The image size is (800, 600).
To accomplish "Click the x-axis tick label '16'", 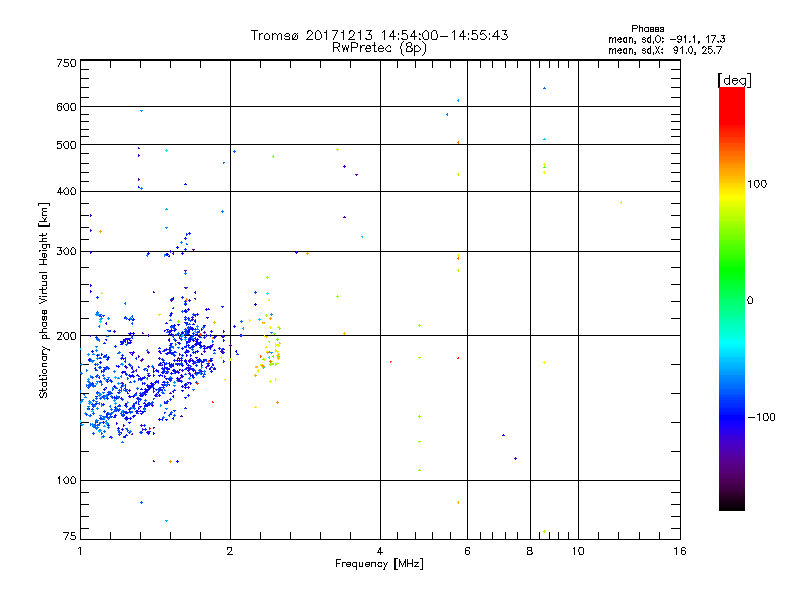I will (x=680, y=551).
